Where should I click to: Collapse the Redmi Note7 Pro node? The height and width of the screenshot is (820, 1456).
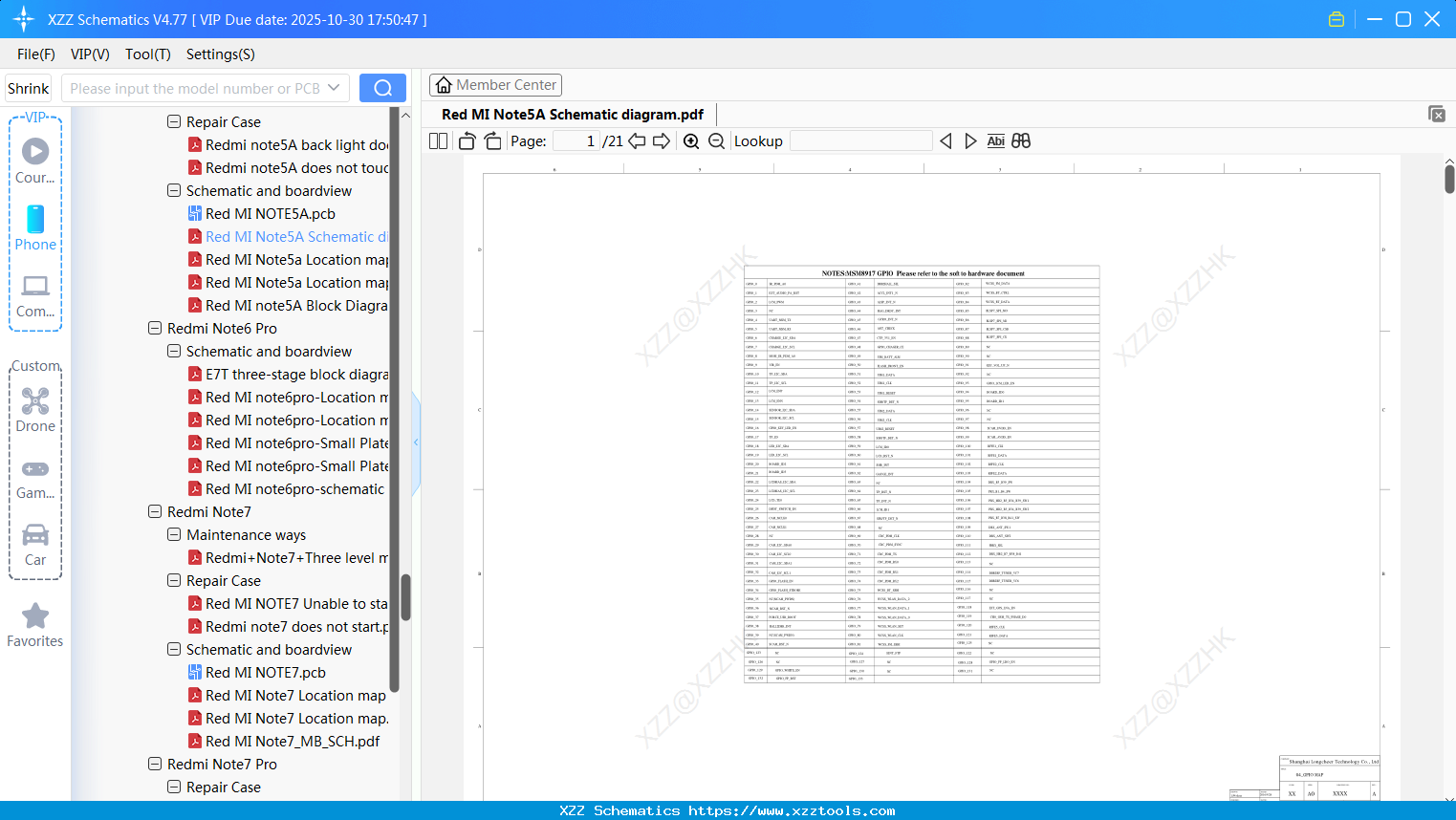[x=155, y=764]
